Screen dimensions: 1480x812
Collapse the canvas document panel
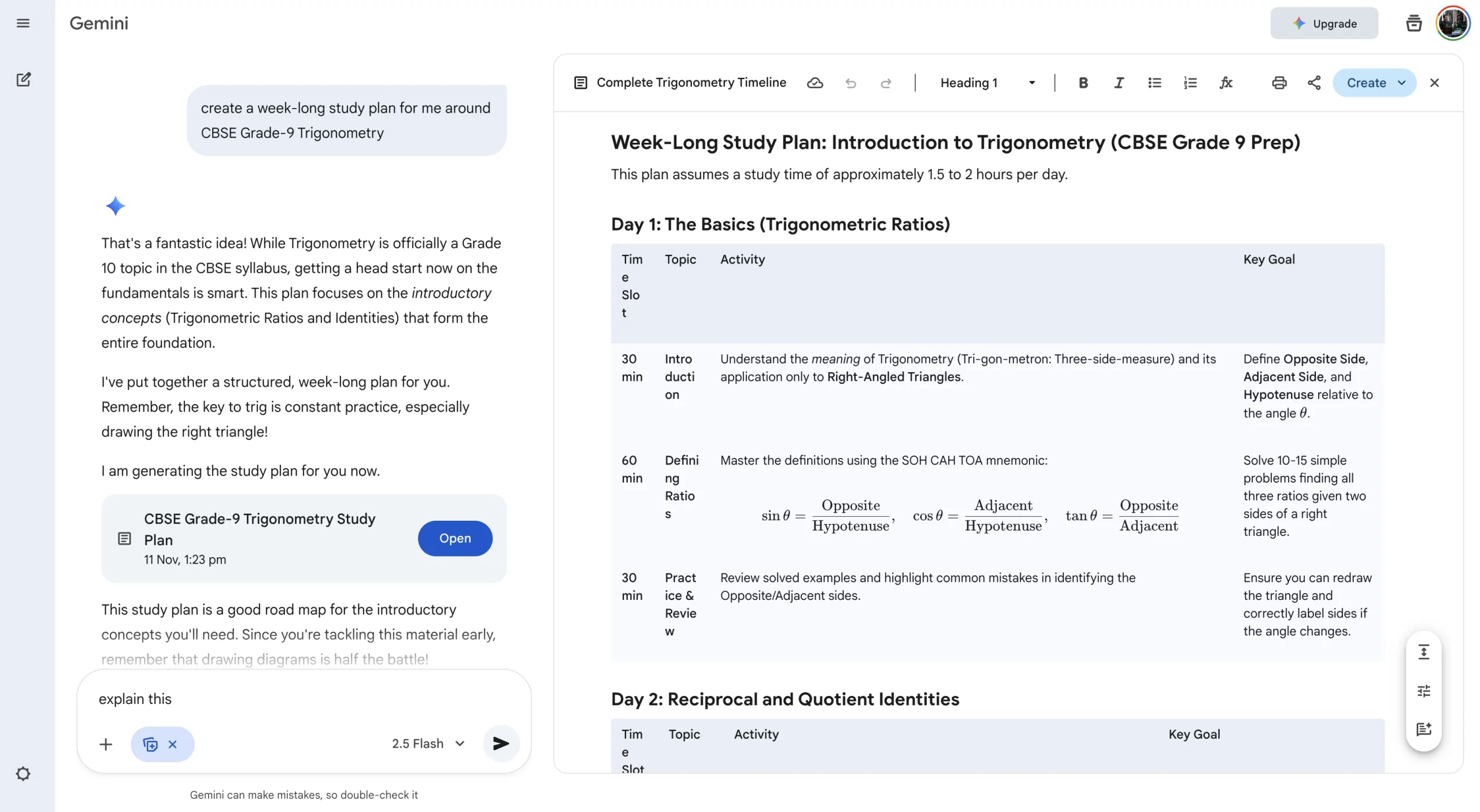click(1435, 83)
